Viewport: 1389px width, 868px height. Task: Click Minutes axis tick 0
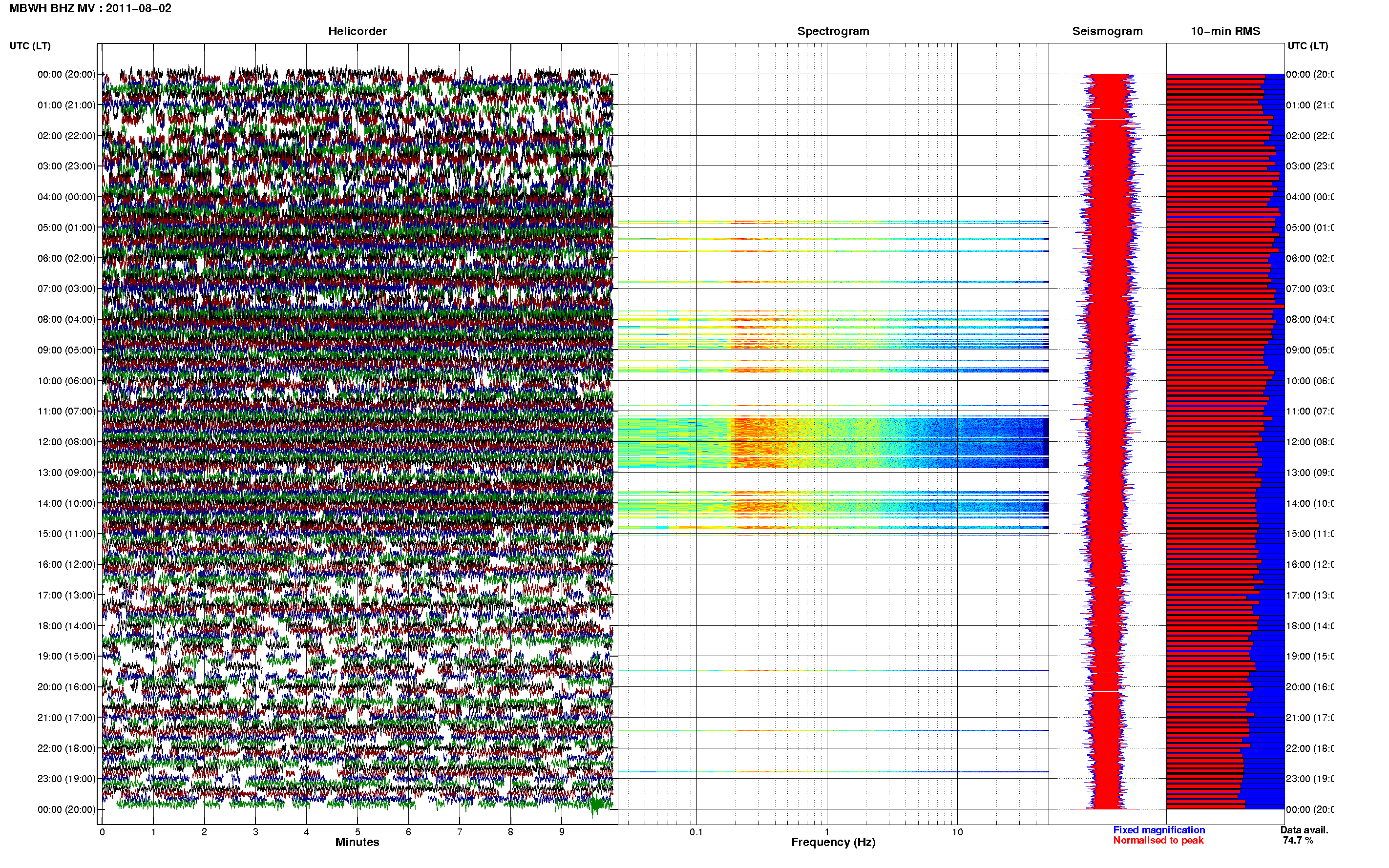[102, 832]
